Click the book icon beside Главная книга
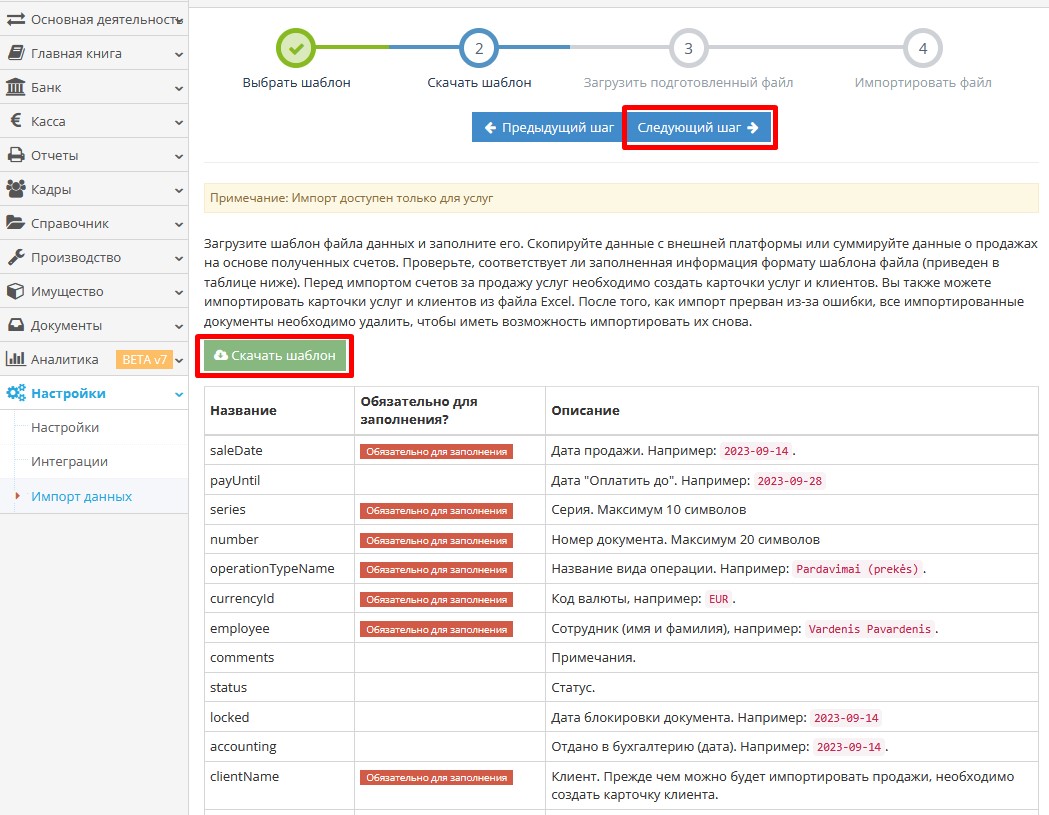 point(16,53)
